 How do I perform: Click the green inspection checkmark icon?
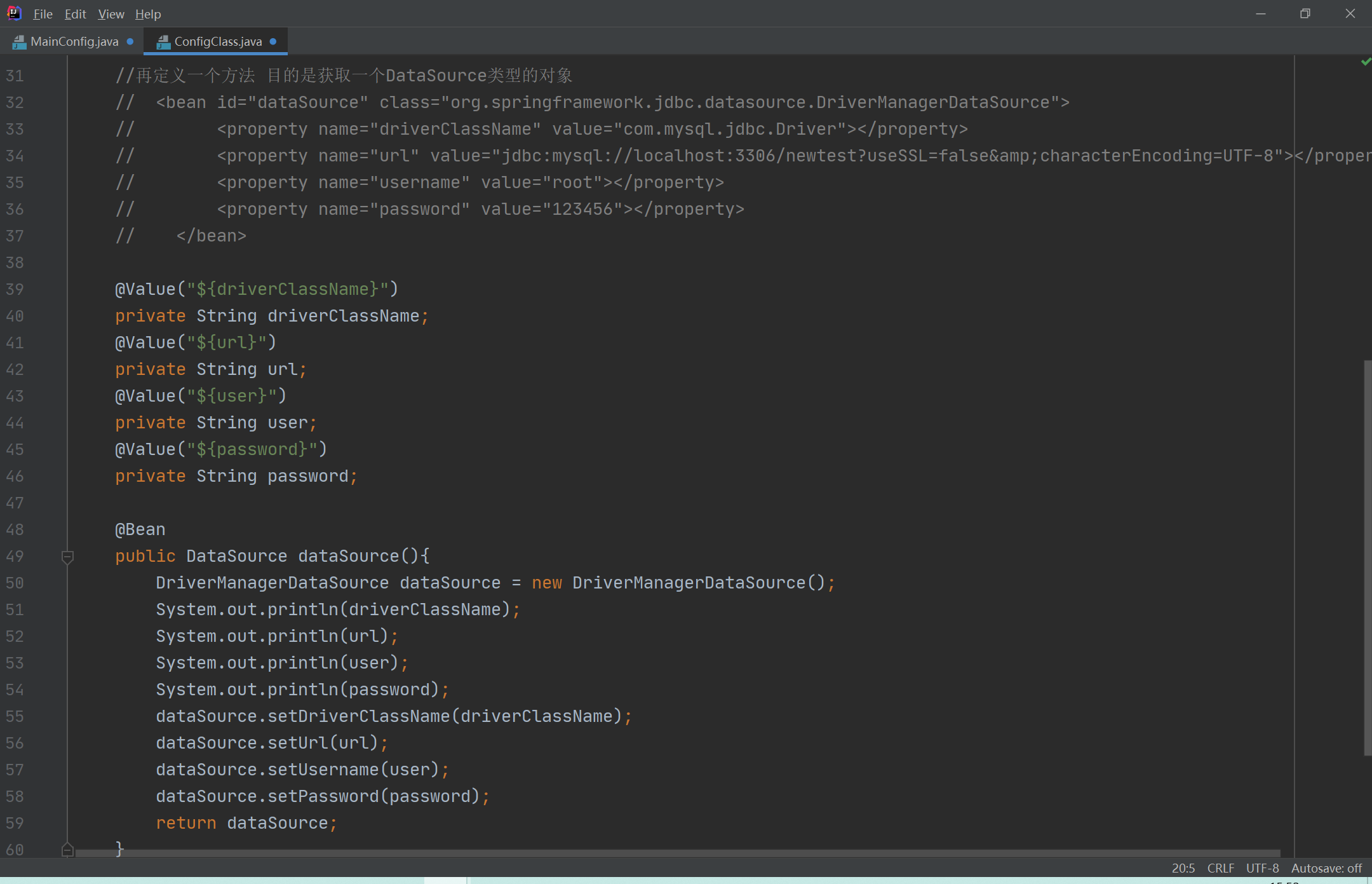tap(1366, 62)
